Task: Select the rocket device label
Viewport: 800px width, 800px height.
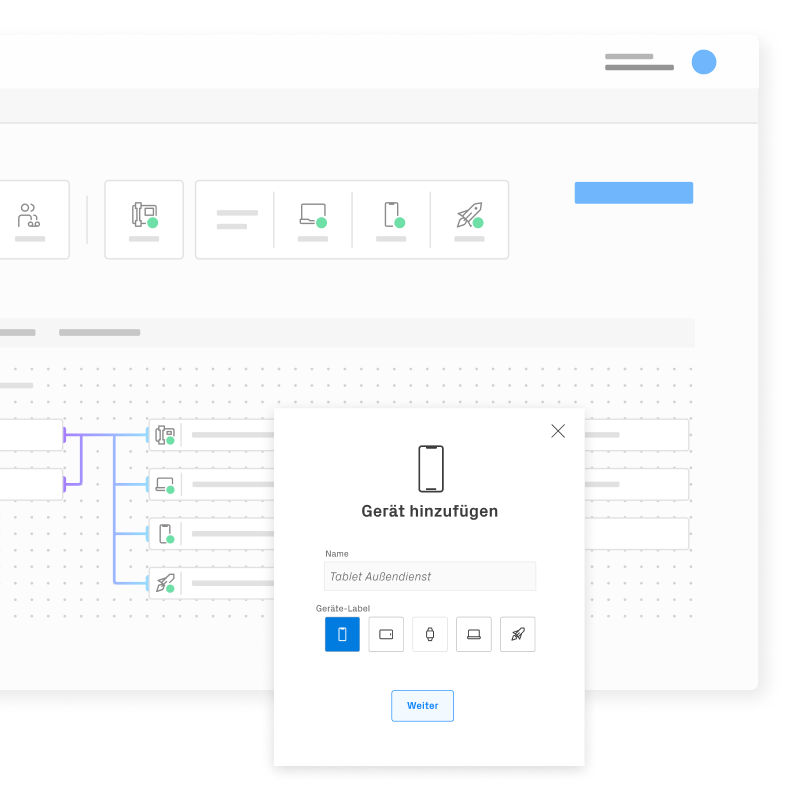Action: click(518, 634)
